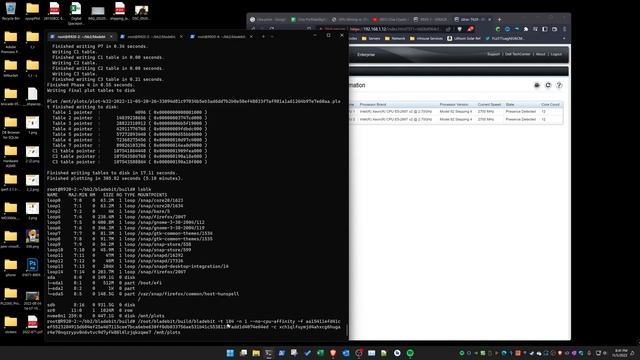Switch to the YouTube browser tab
The width and height of the screenshot is (640, 360).
coord(390,19)
